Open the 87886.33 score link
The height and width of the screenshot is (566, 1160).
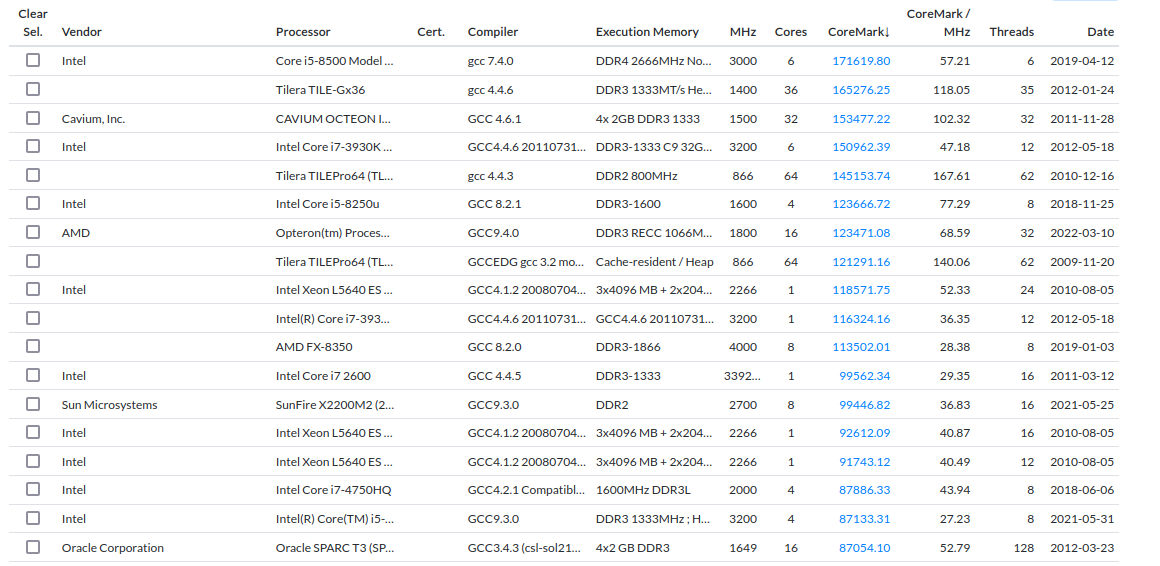[864, 489]
